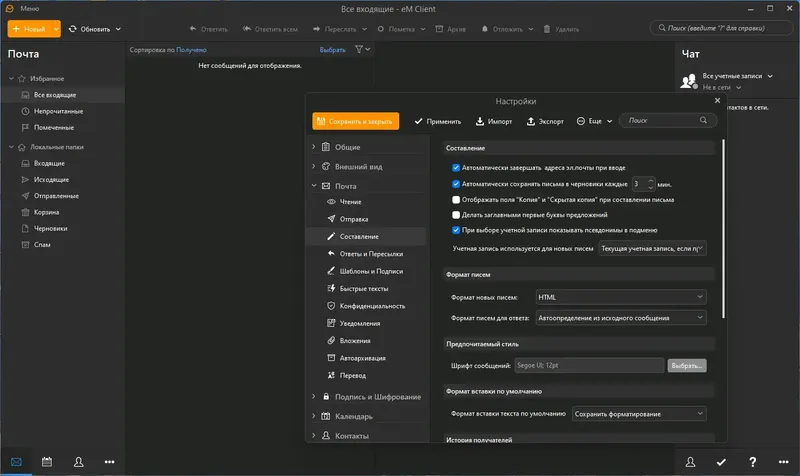The height and width of the screenshot is (476, 800).
Task: Disable automatic address completion checkbox
Action: click(456, 168)
